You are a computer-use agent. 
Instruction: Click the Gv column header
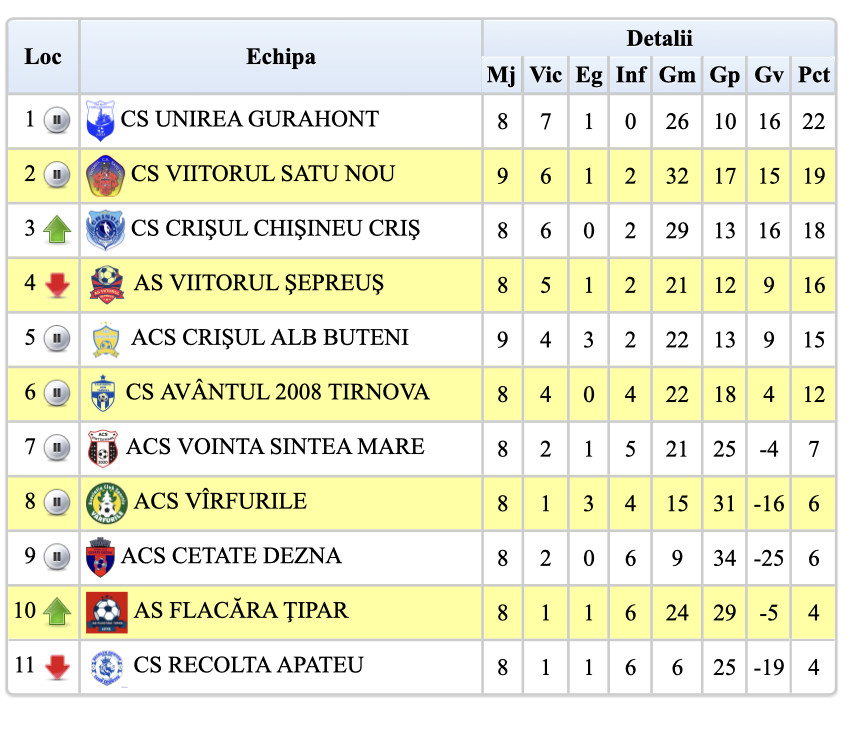[769, 75]
